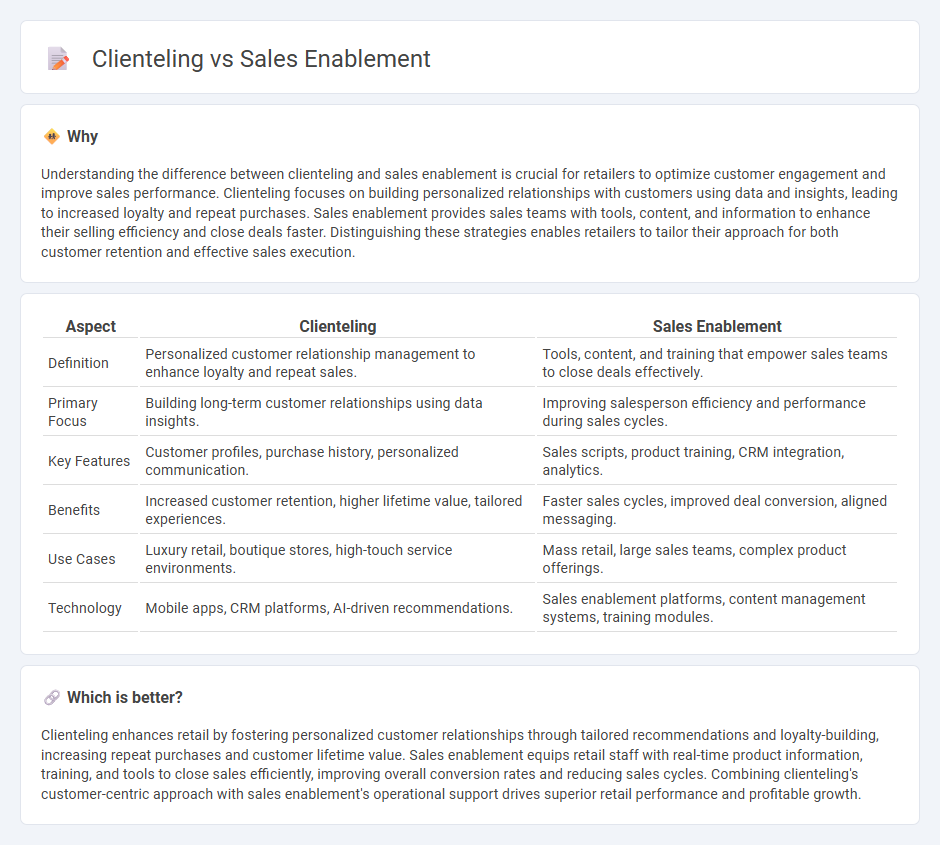Click the Primary Focus row label

tap(73, 412)
